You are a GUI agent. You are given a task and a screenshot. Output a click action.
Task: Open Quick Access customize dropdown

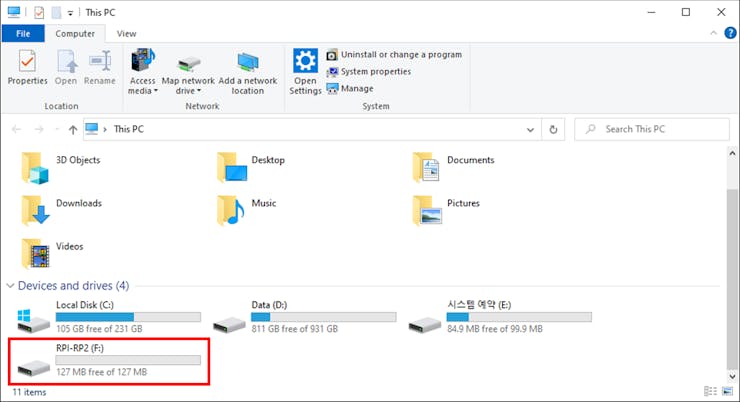[x=70, y=13]
